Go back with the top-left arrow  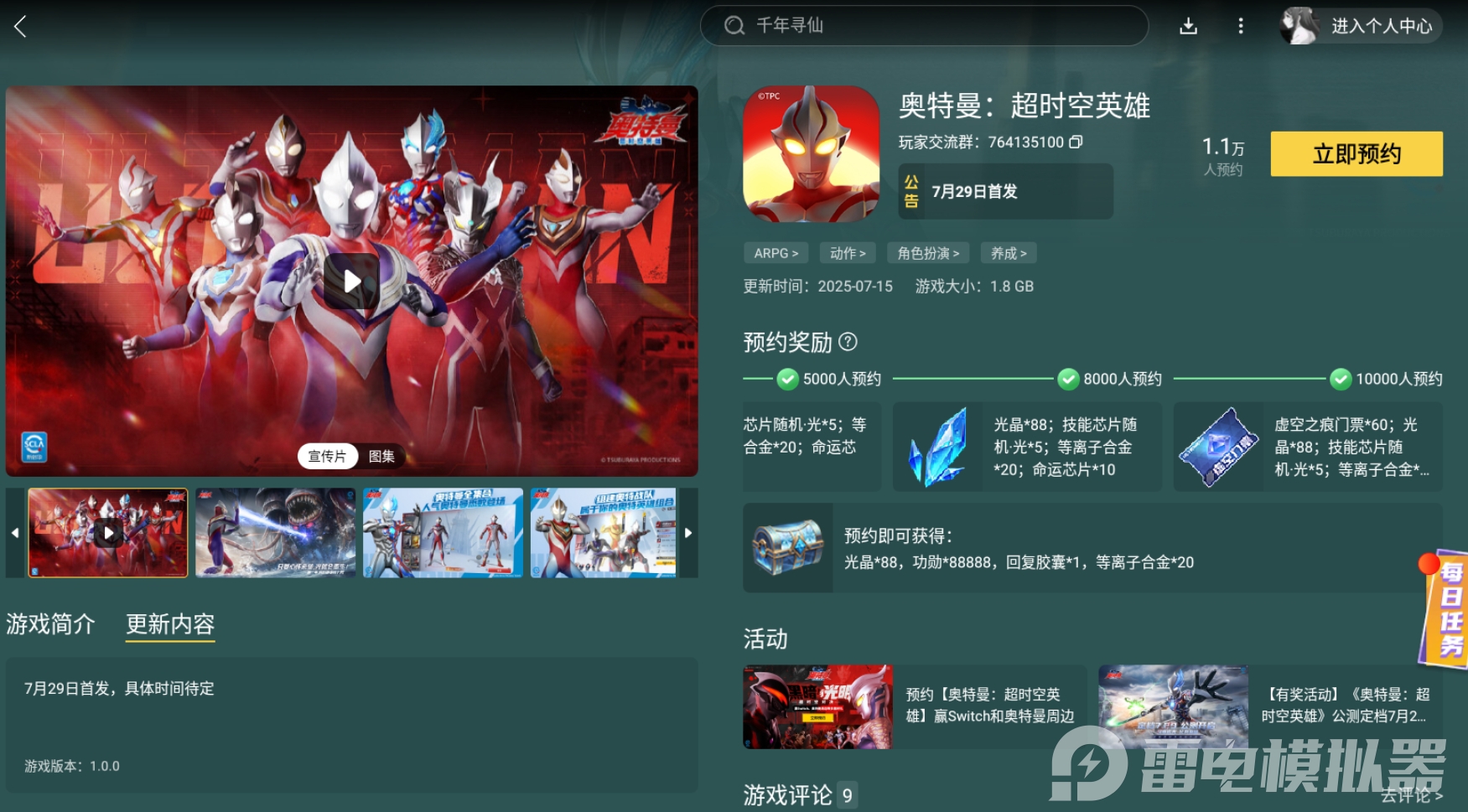pyautogui.click(x=21, y=26)
